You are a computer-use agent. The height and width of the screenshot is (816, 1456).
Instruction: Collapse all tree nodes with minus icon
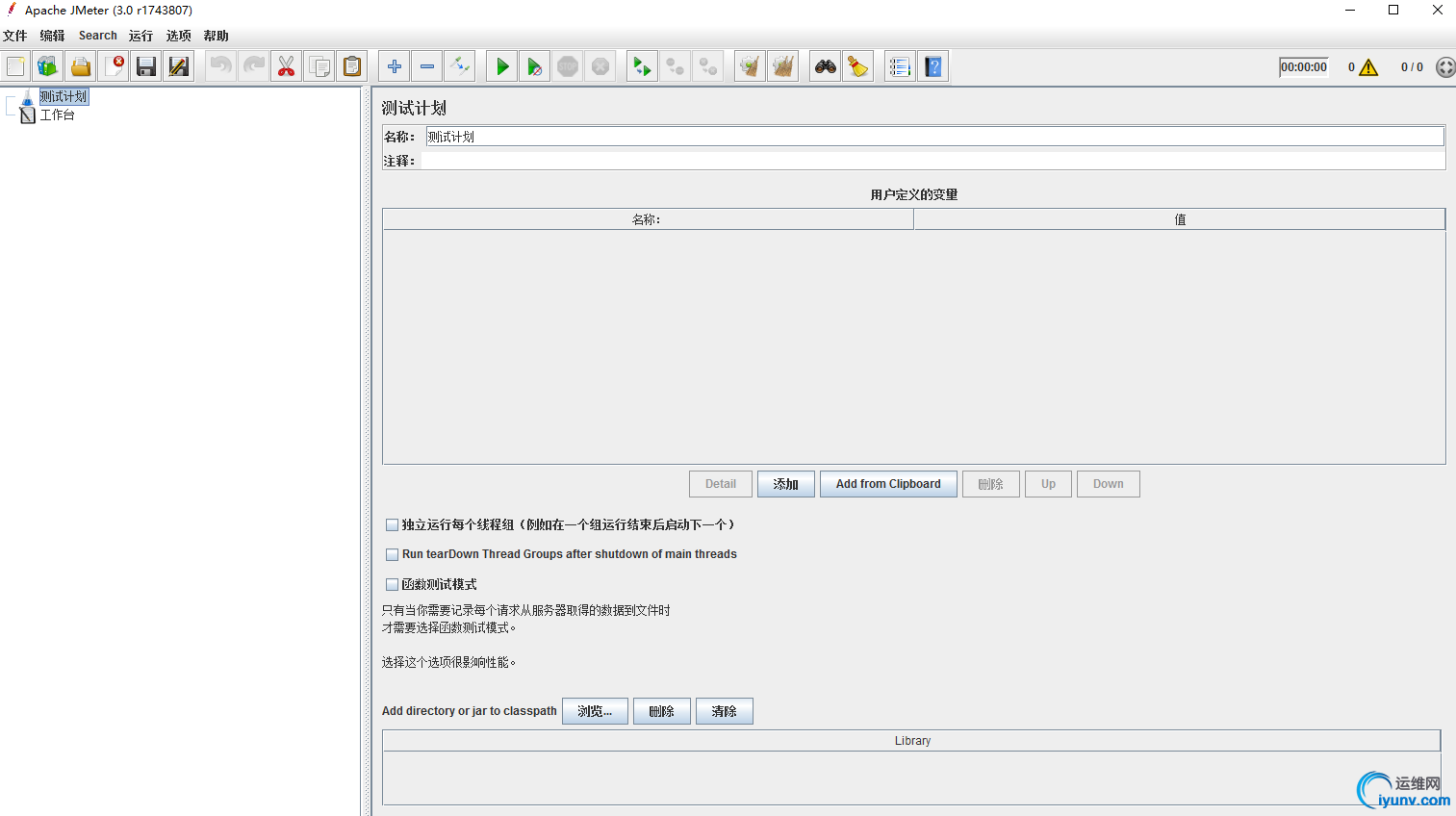[x=427, y=66]
